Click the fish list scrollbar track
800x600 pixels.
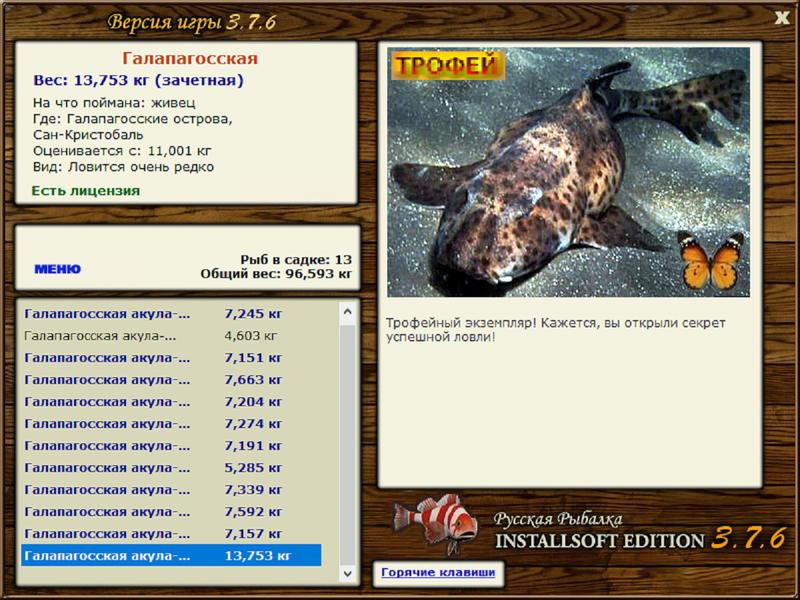(348, 443)
